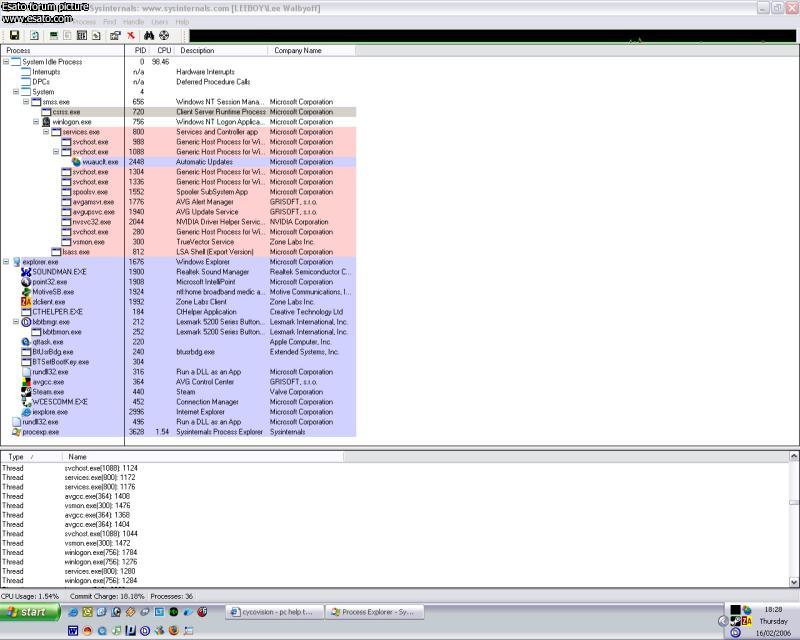The image size is (800, 640).
Task: Click the lower pane scroll down arrow
Action: tap(793, 582)
